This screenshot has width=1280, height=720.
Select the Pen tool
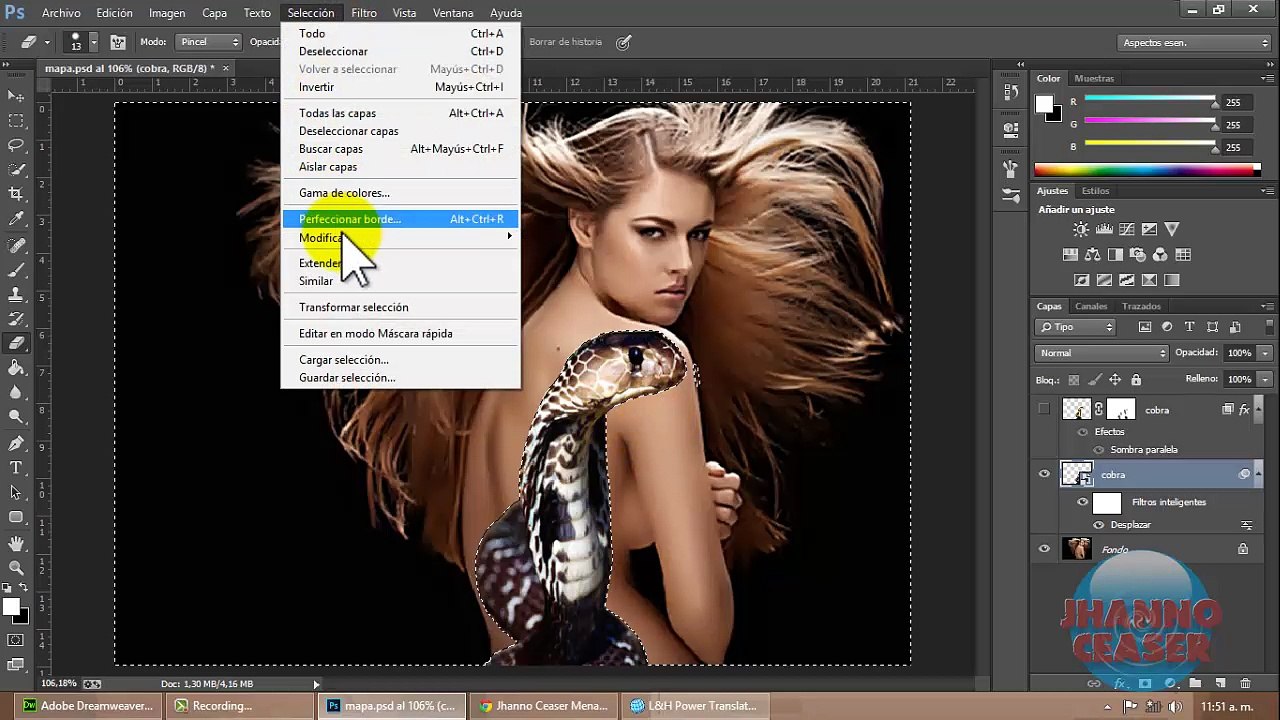(16, 443)
